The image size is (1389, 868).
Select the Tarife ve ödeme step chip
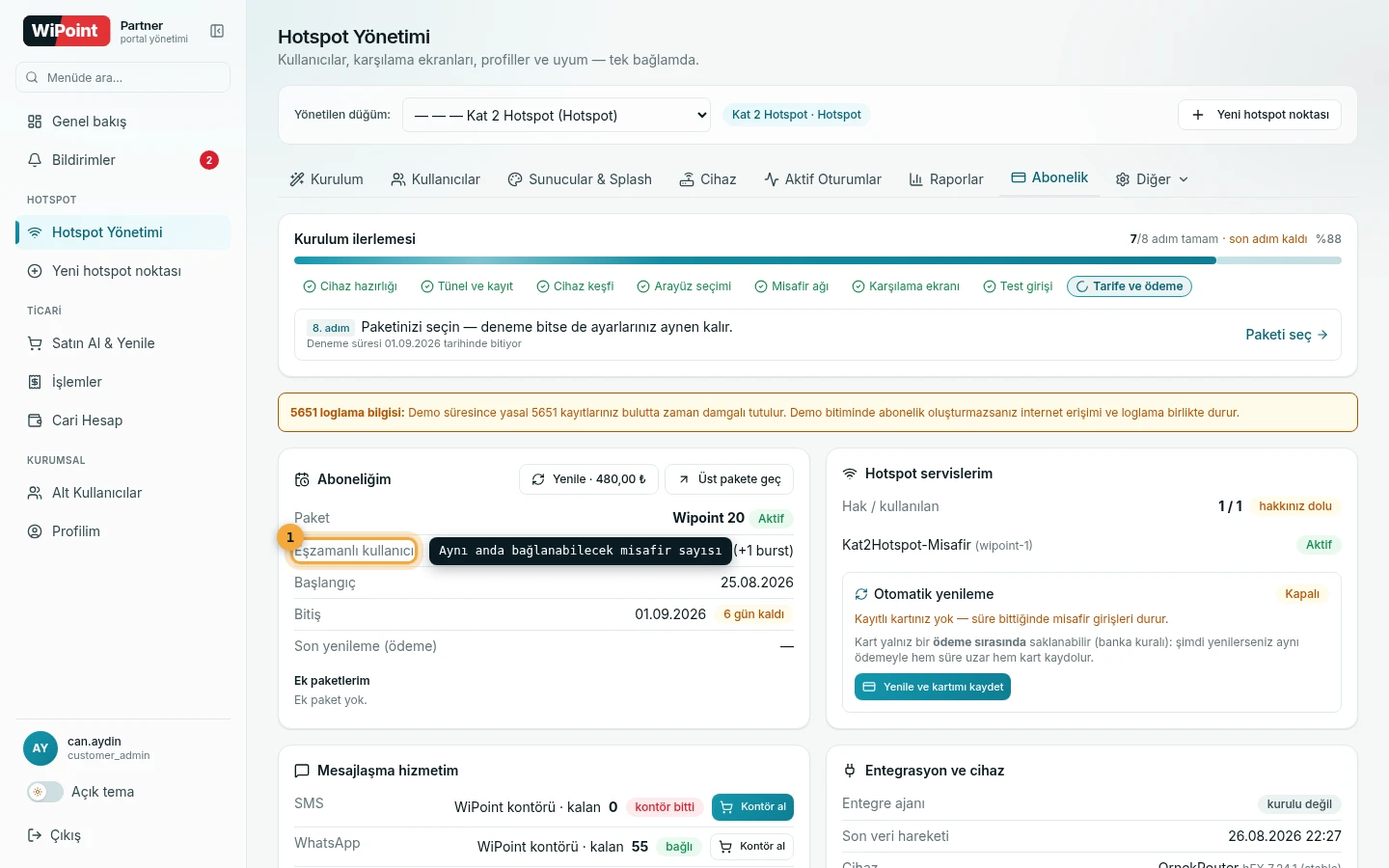coord(1130,286)
